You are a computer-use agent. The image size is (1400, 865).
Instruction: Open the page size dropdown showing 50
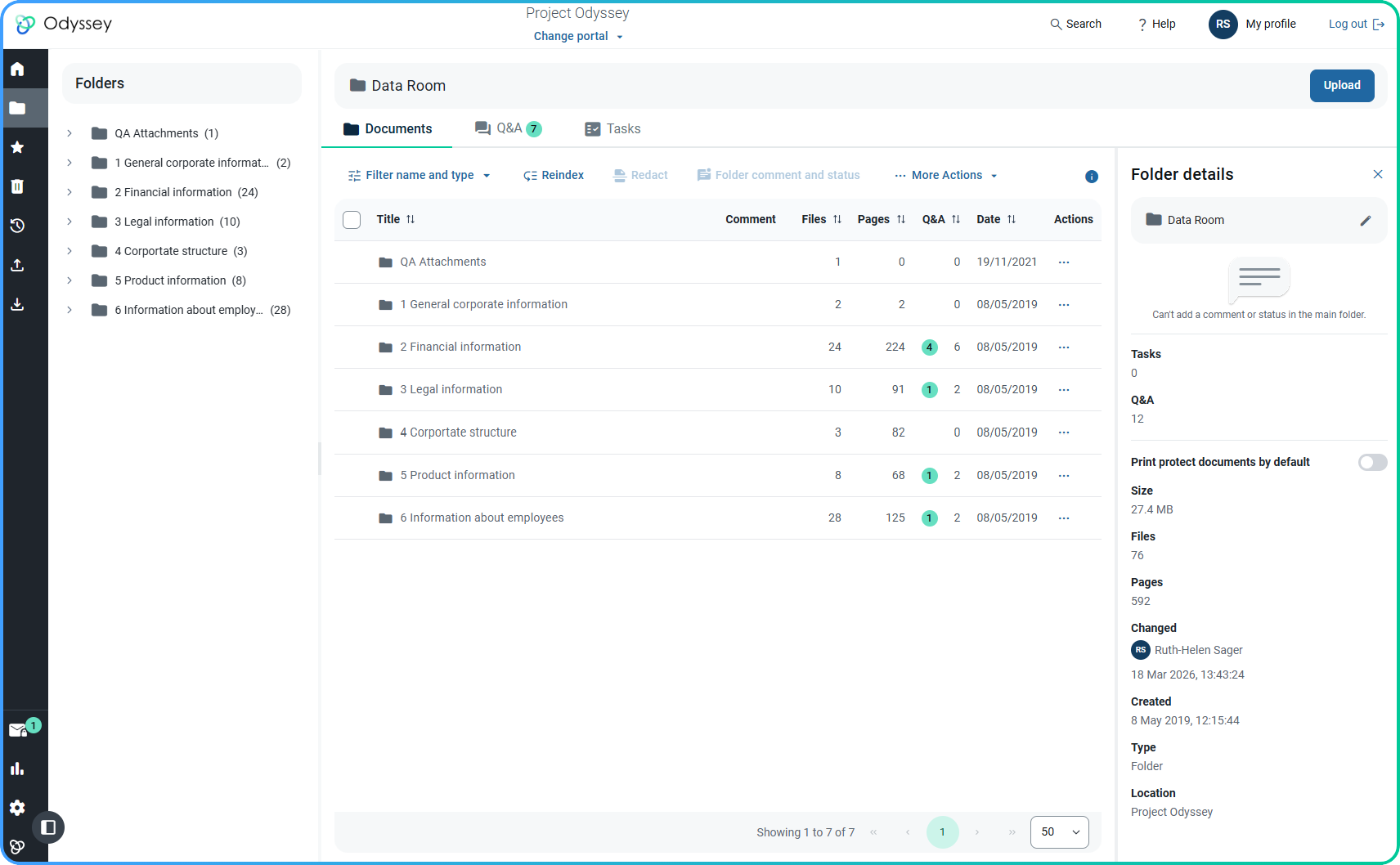pyautogui.click(x=1059, y=832)
